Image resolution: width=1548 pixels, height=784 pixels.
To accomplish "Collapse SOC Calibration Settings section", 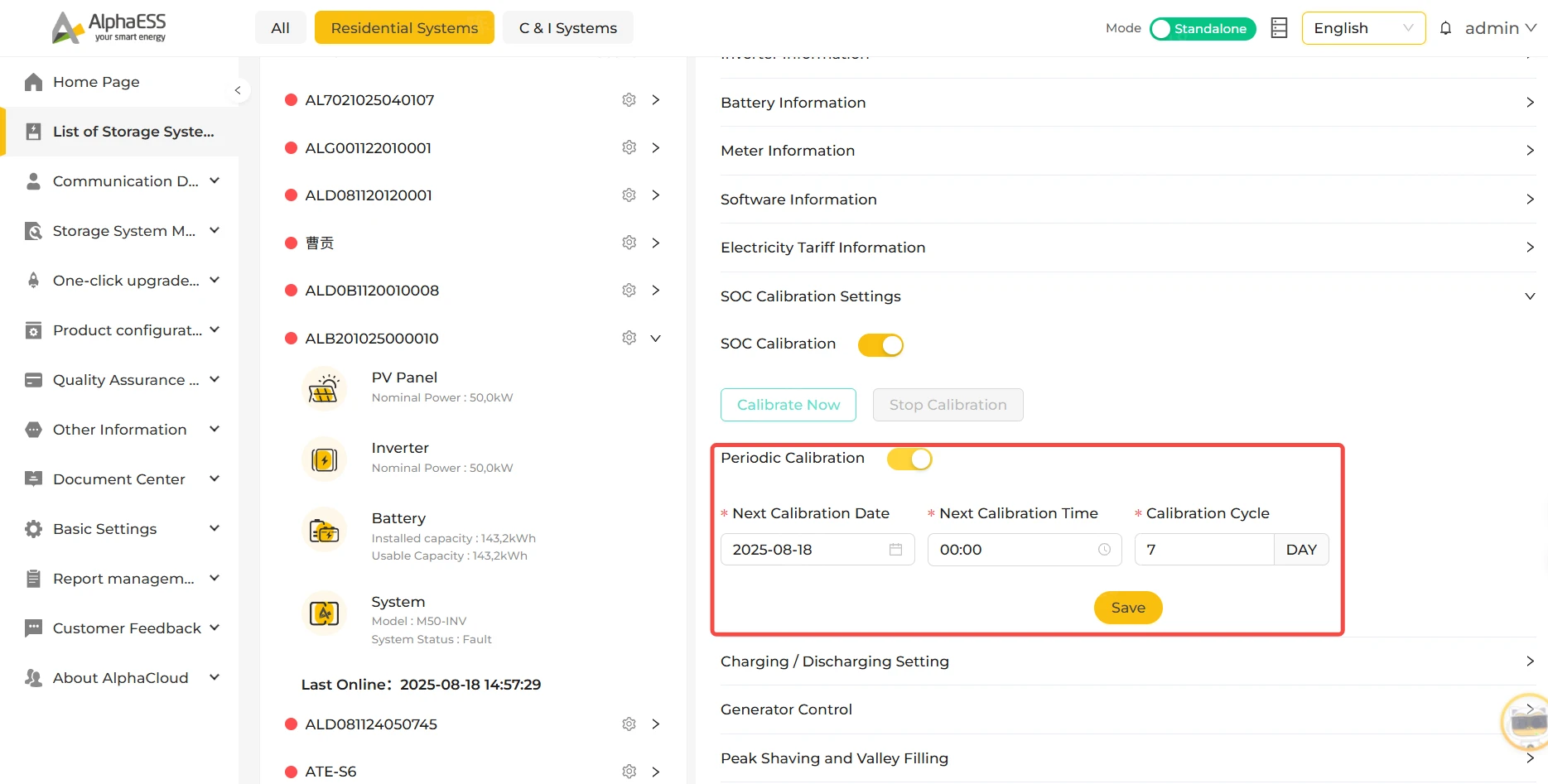I will tap(1530, 296).
